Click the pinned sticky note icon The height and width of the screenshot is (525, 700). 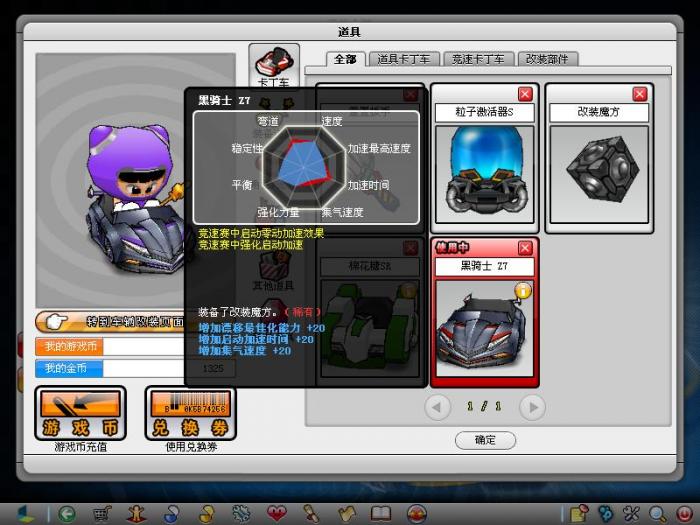tap(579, 514)
